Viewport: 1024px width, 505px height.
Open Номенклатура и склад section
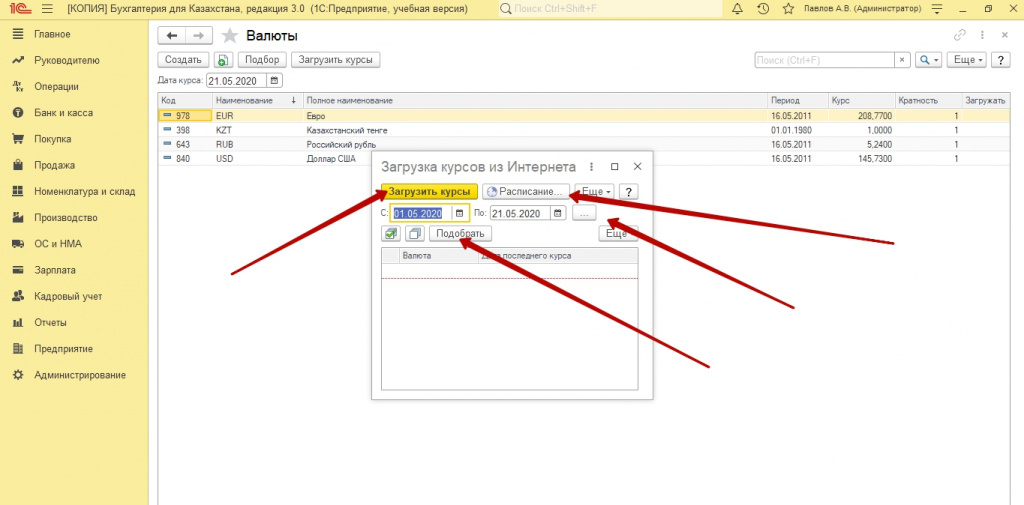[84, 191]
